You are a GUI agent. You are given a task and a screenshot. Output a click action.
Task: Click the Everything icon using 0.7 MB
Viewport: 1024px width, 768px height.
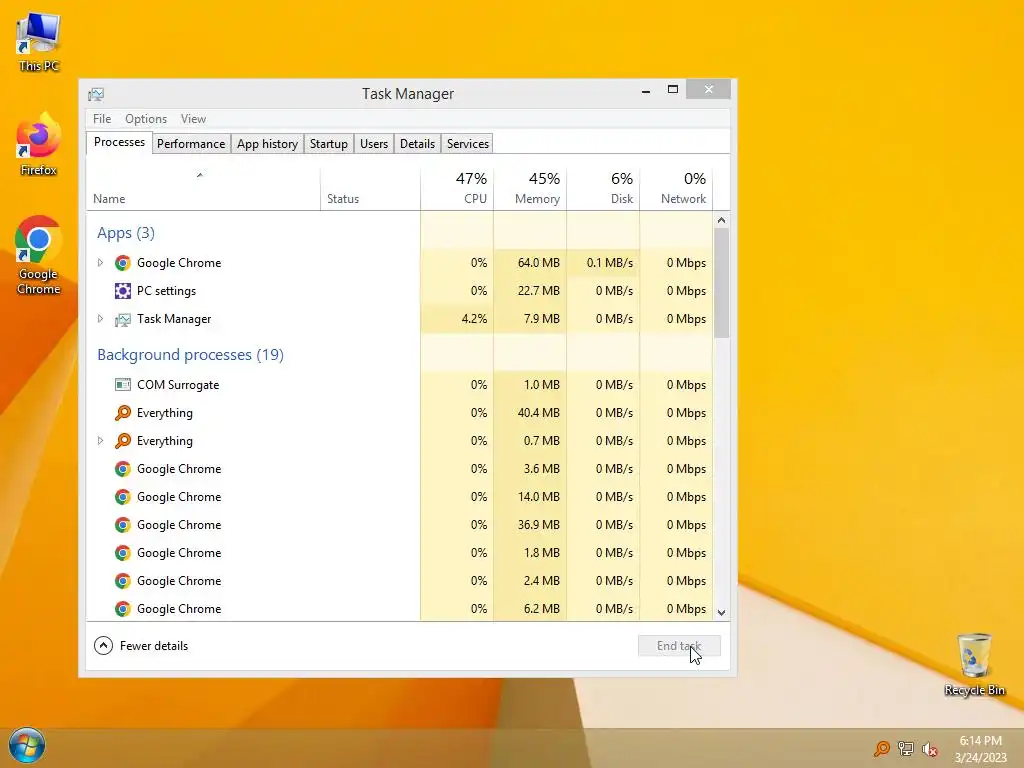click(x=122, y=441)
